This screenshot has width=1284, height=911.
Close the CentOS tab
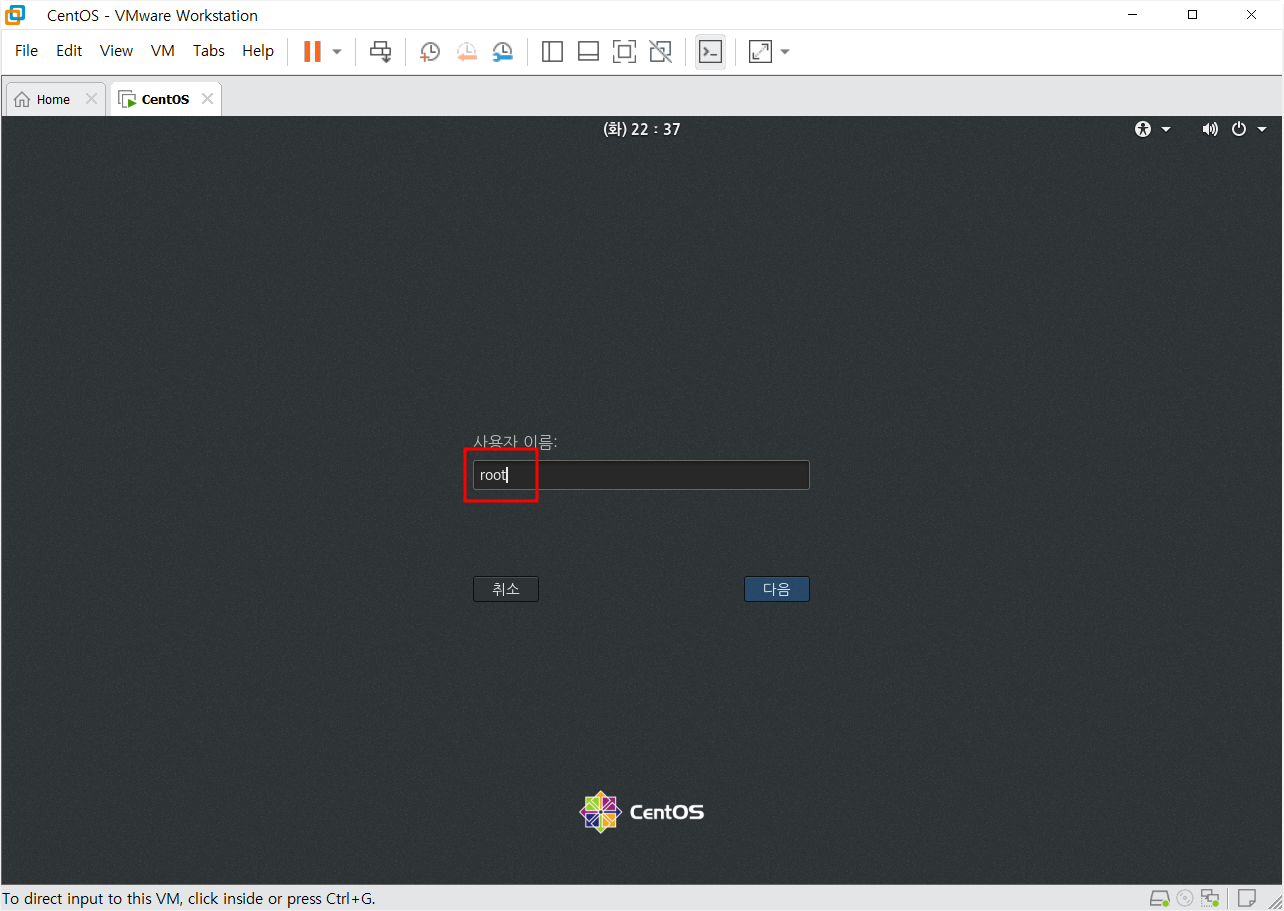point(207,99)
